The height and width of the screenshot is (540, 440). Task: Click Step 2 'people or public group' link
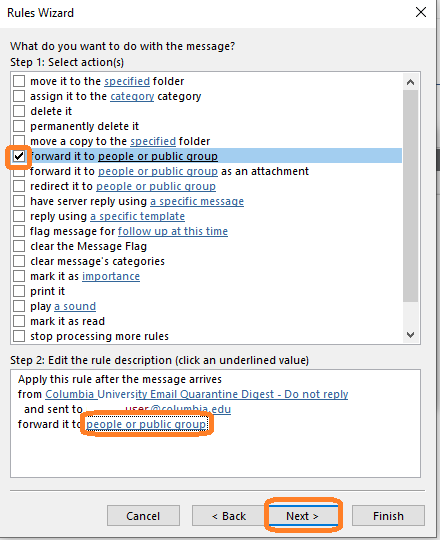coord(146,424)
